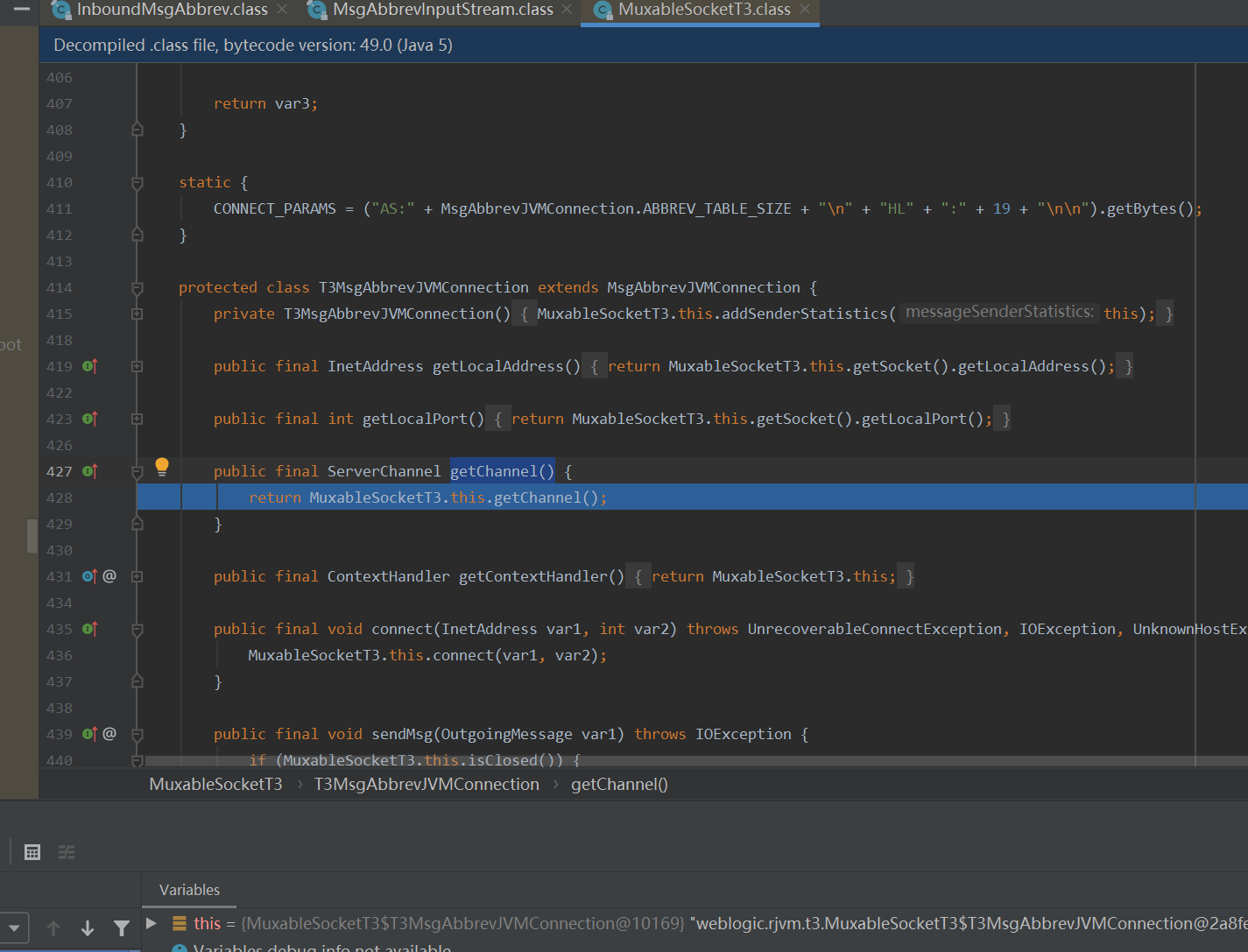Collapse connect method at line 435
This screenshot has width=1248, height=952.
click(137, 630)
